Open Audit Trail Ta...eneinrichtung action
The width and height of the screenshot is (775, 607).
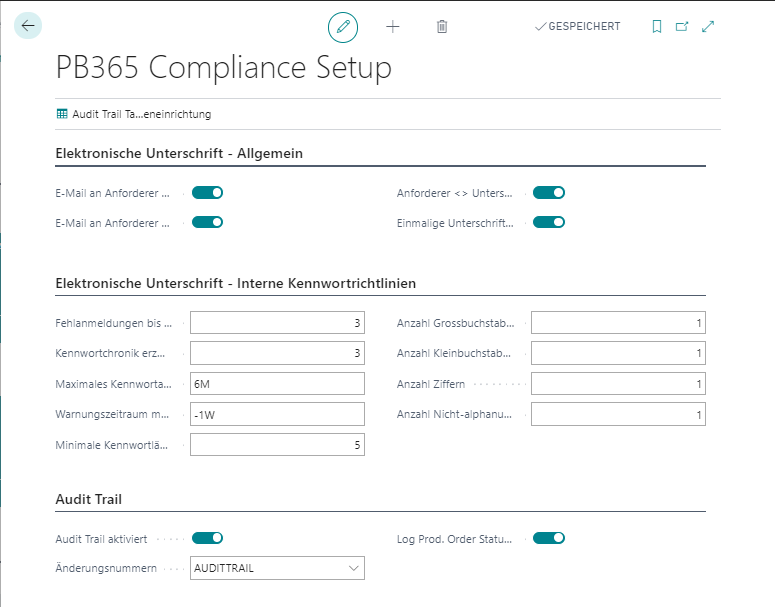coord(134,114)
